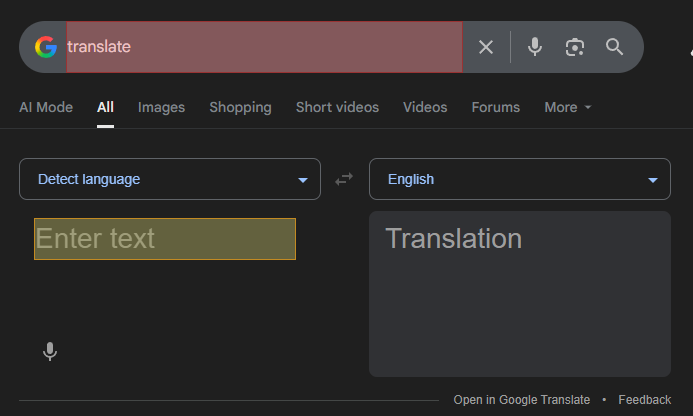Clear the search query with X

486,47
